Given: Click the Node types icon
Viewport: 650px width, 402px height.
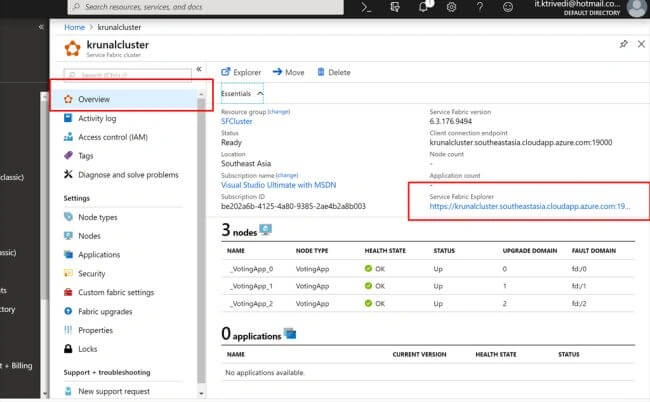Looking at the screenshot, I should [68, 217].
